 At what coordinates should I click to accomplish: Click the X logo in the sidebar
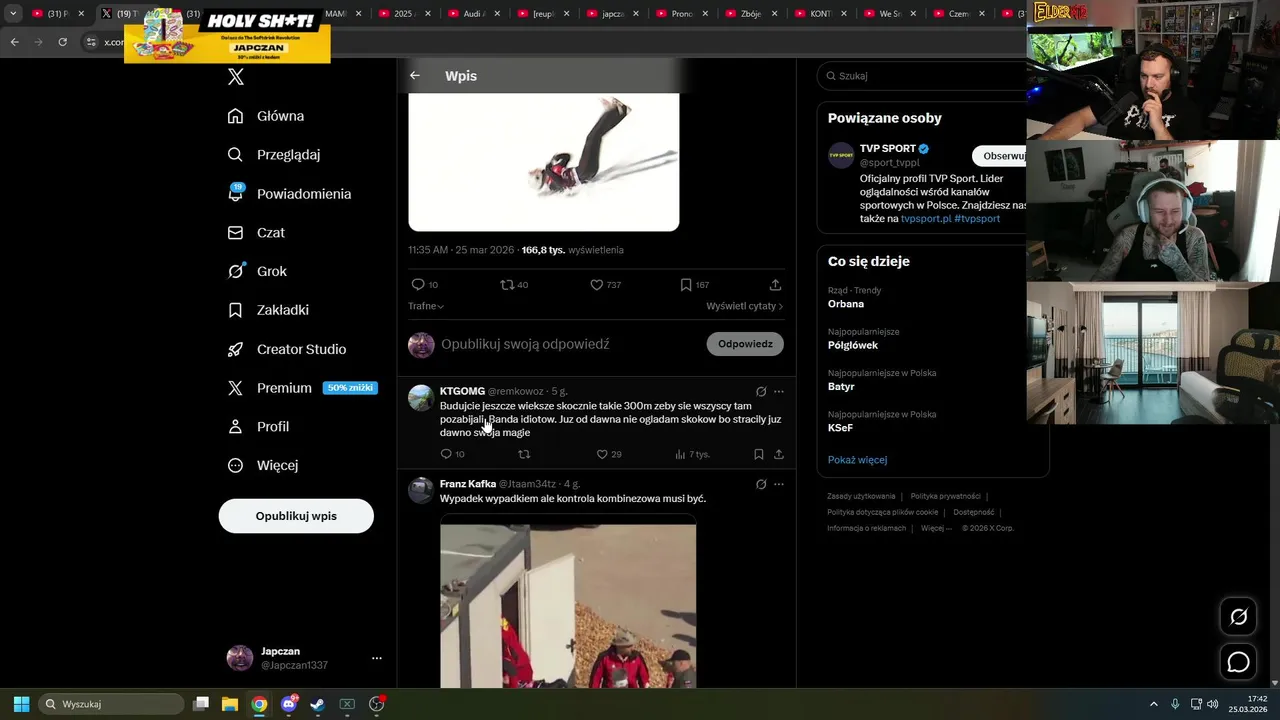(x=236, y=77)
